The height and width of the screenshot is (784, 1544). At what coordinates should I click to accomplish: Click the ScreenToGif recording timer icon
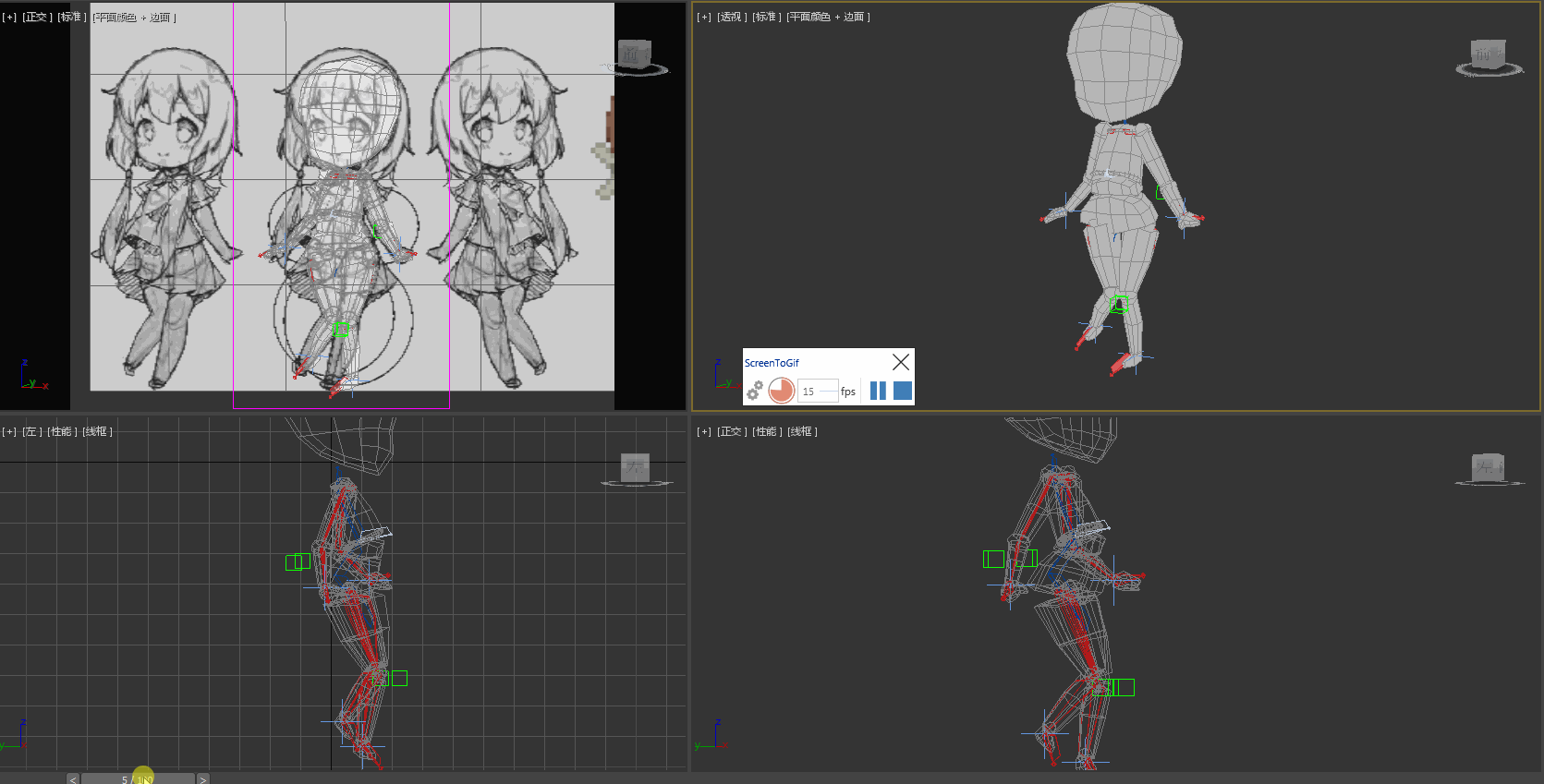(782, 391)
